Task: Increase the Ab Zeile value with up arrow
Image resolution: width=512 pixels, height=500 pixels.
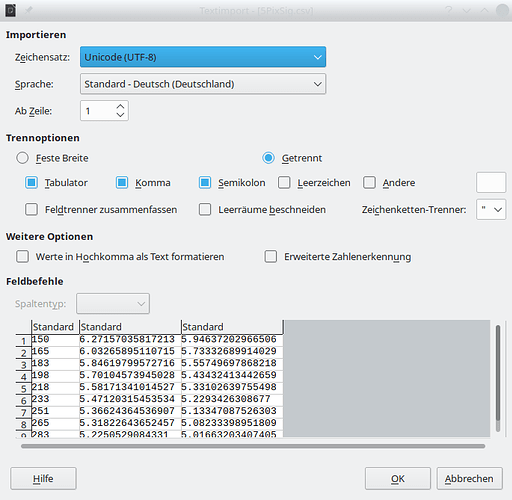Action: 120,107
